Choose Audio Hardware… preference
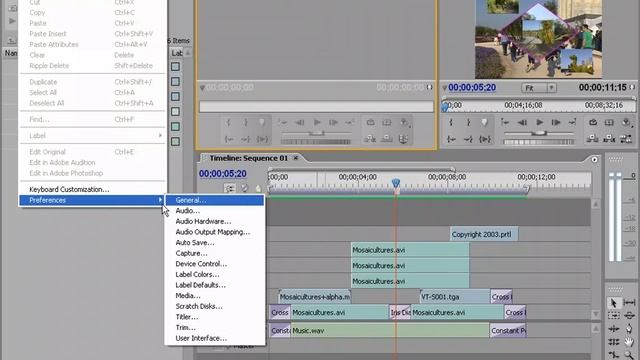Screen dimensions: 640x360 click(215, 221)
